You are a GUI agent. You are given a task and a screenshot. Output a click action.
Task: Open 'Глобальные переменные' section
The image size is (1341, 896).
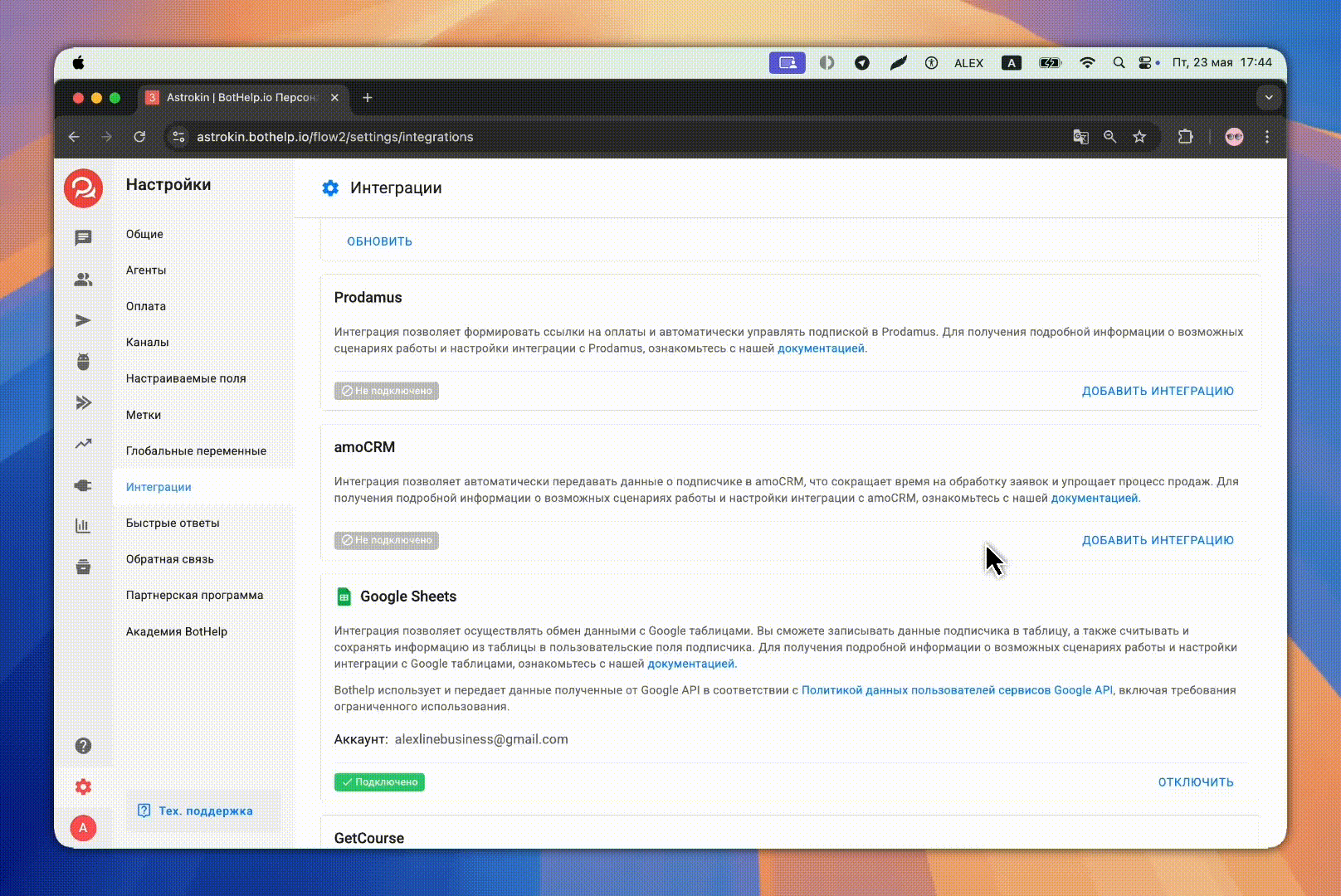point(196,451)
